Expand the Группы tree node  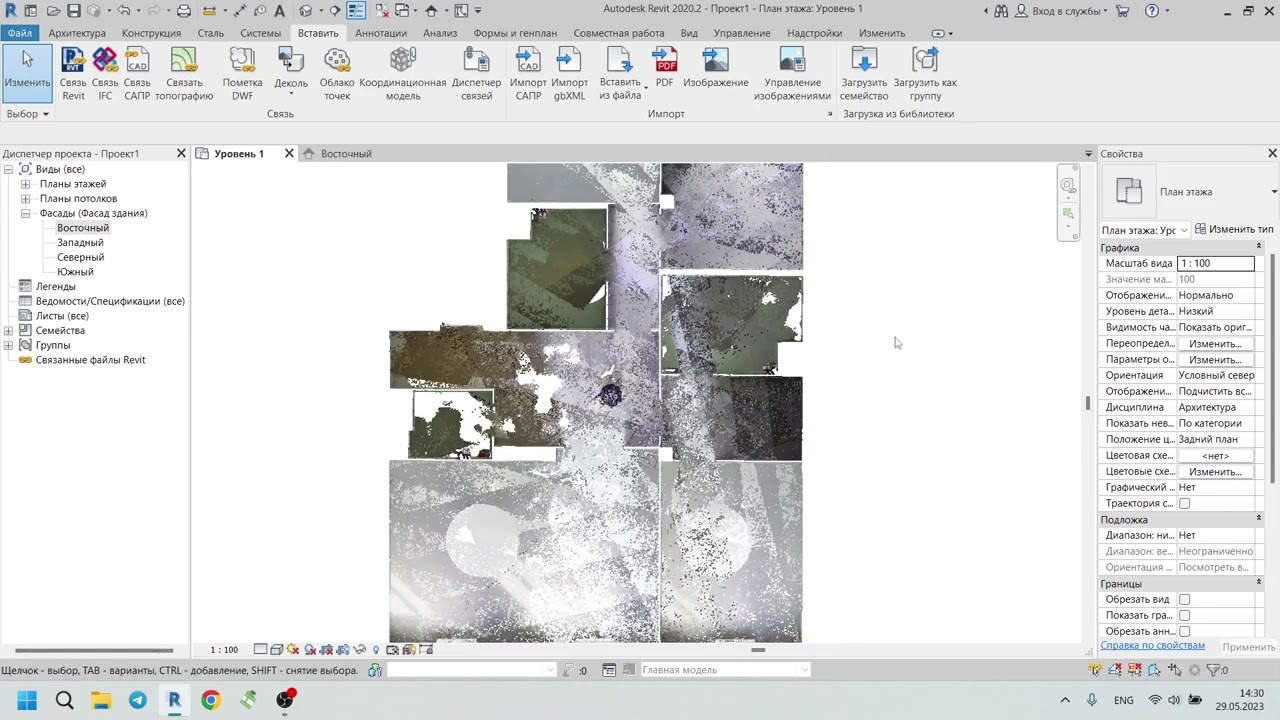pyautogui.click(x=9, y=345)
